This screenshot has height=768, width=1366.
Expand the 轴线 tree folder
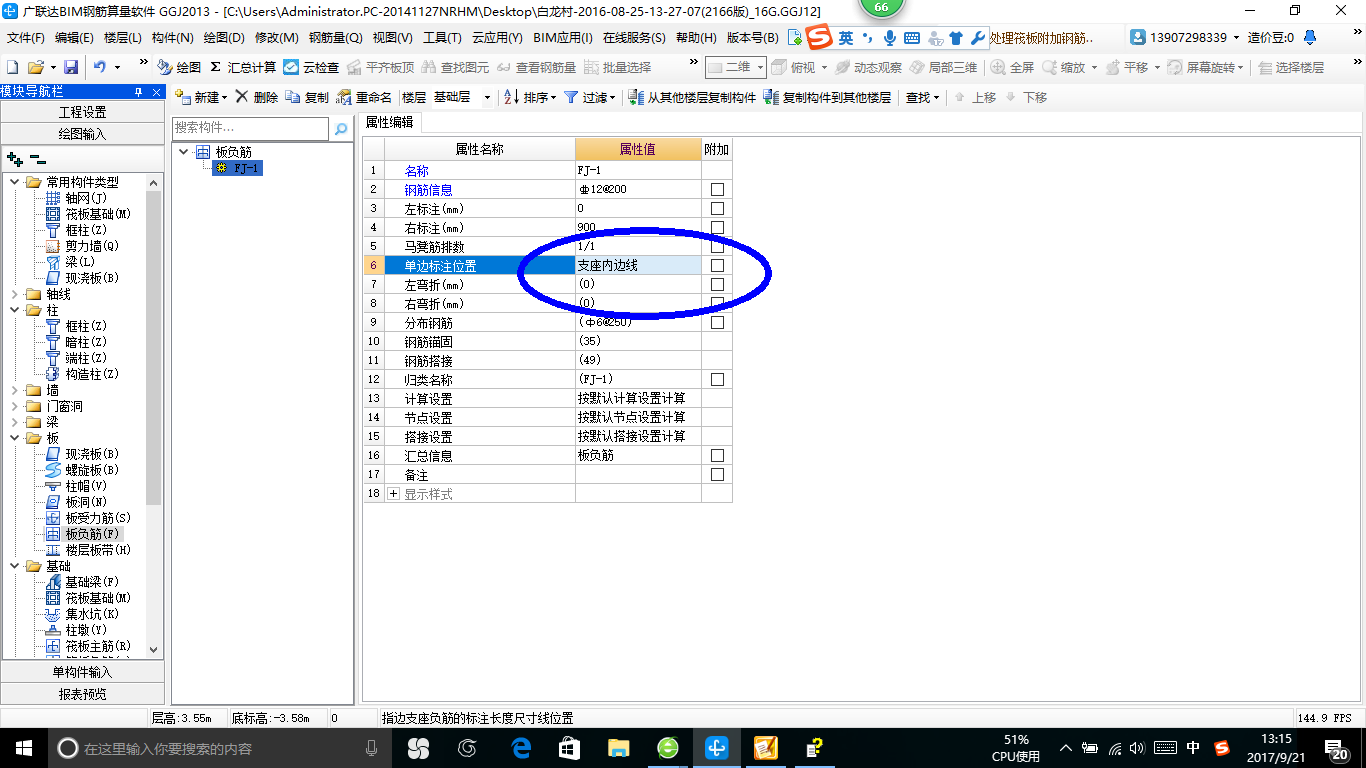tap(15, 294)
